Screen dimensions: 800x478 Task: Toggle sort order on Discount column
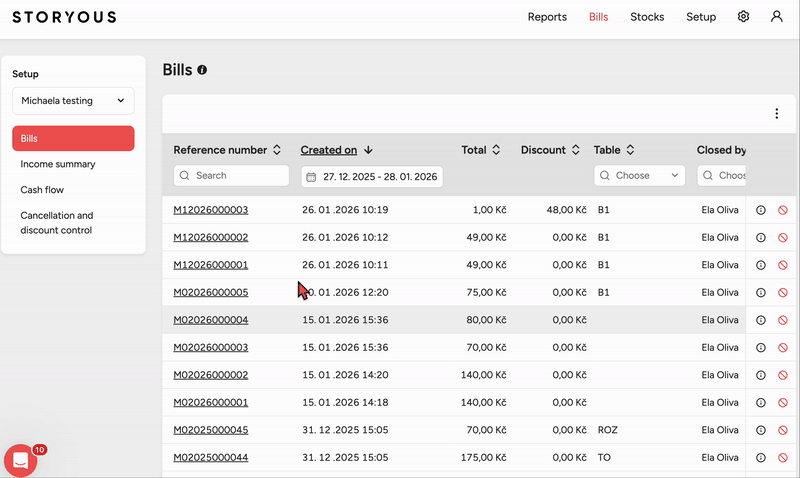[x=575, y=150]
